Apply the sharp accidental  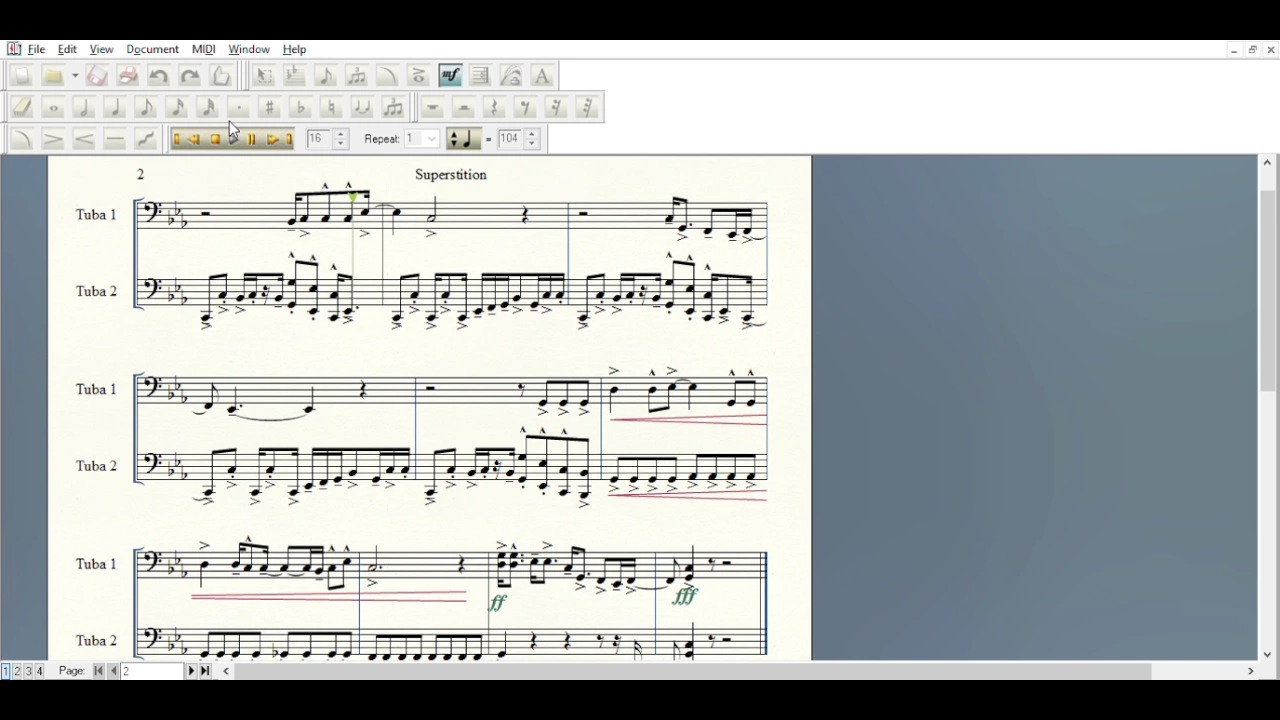(270, 107)
